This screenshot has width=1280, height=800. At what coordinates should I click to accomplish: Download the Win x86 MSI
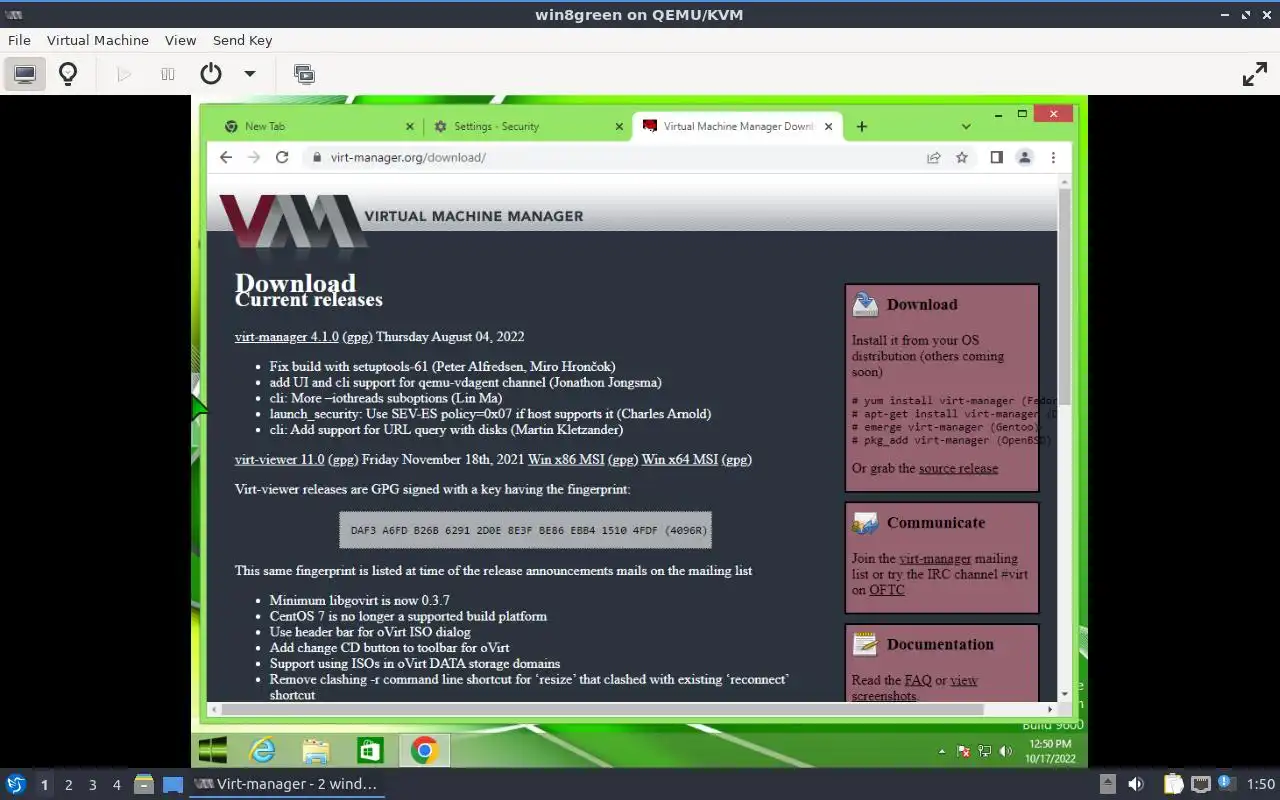566,460
